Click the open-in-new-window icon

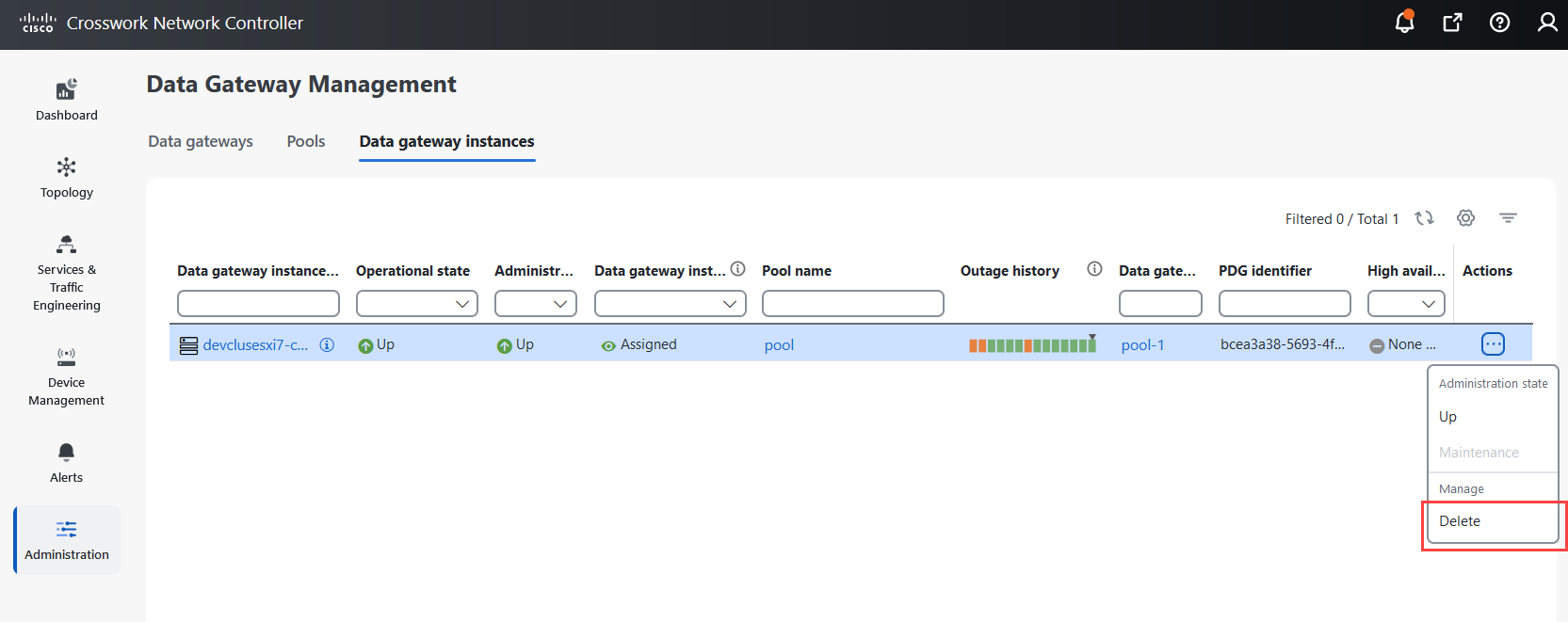coord(1452,22)
